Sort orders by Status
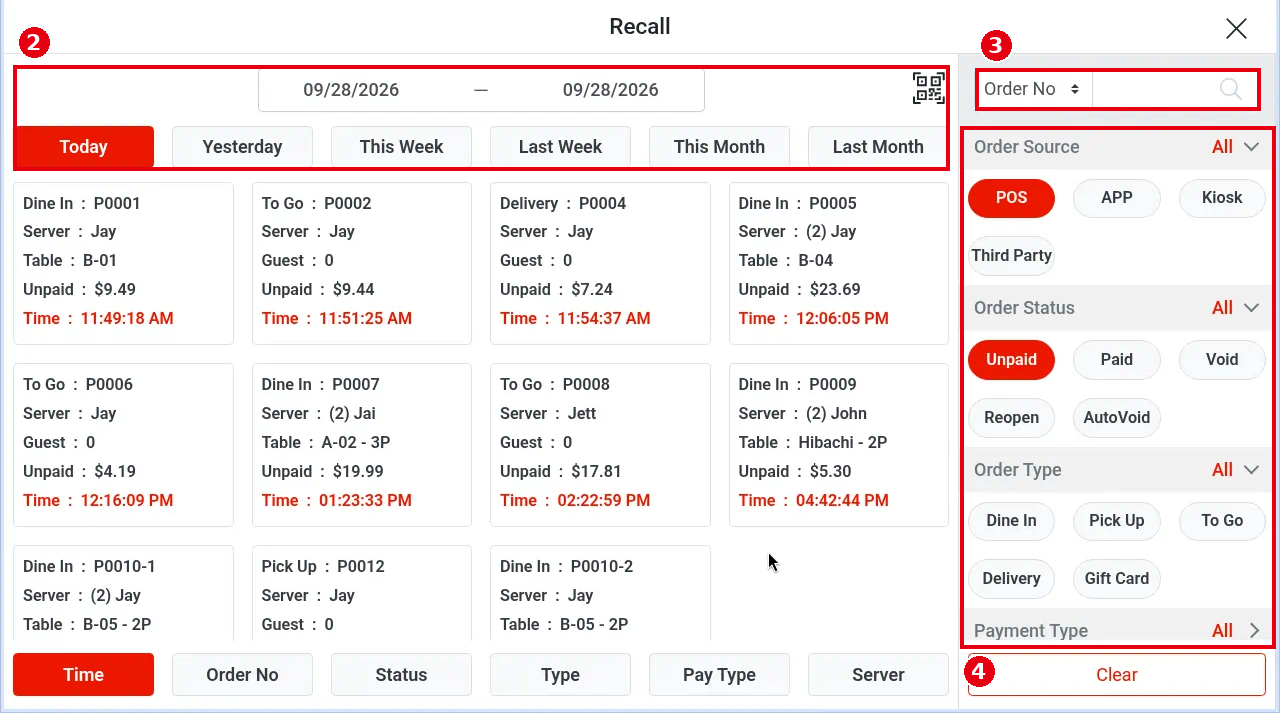Image resolution: width=1280 pixels, height=713 pixels. pos(401,675)
